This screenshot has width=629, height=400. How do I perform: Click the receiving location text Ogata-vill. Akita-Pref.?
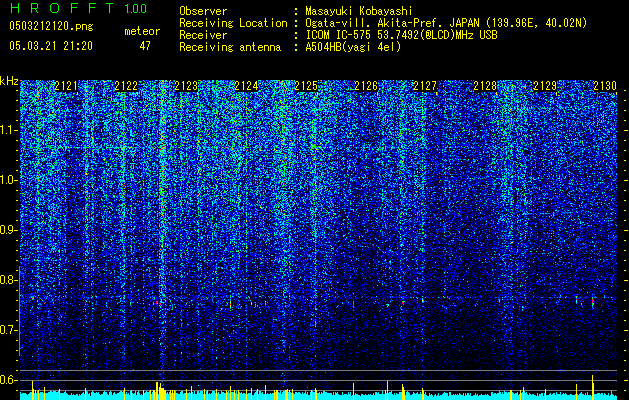tap(375, 23)
